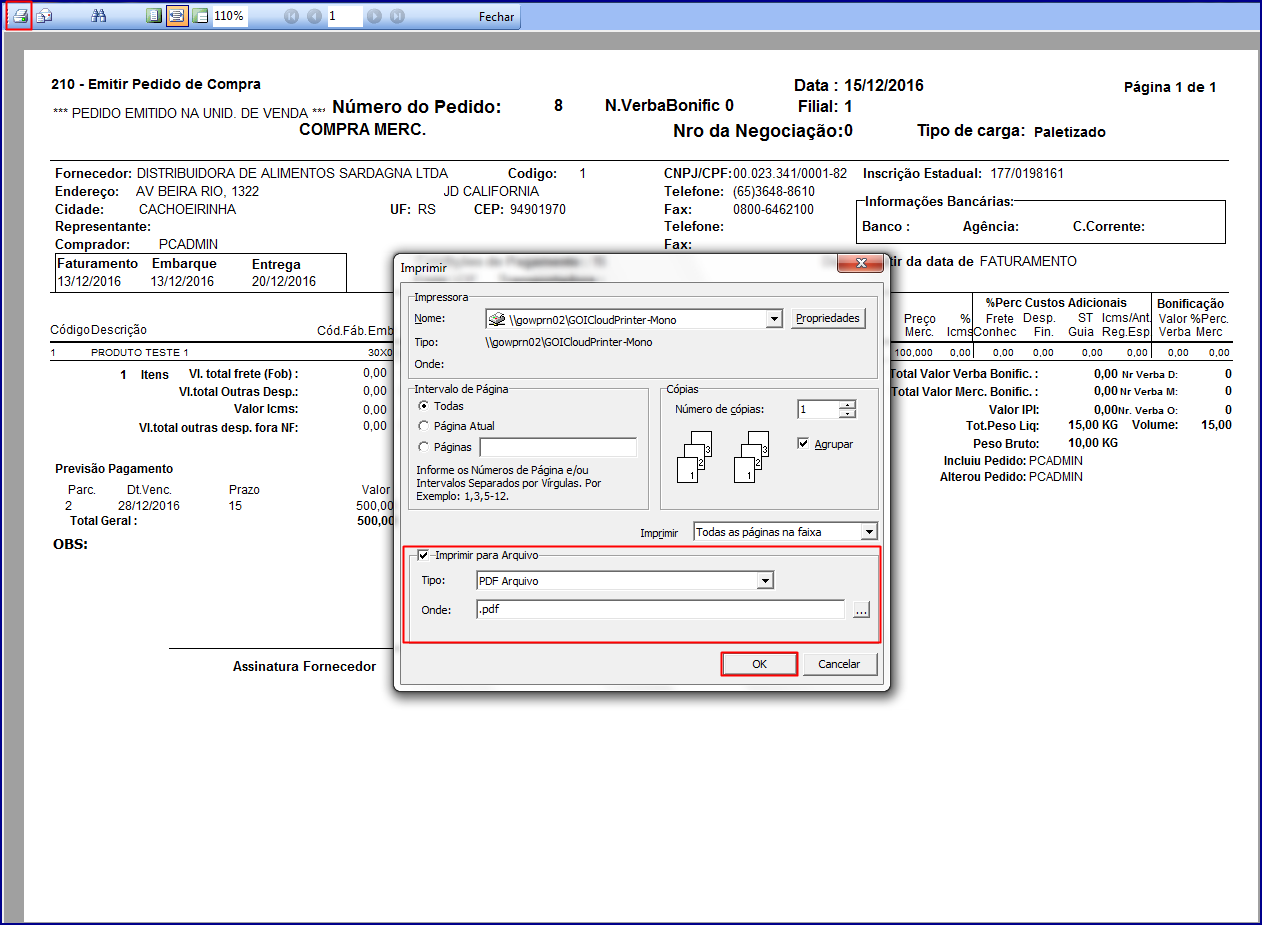The width and height of the screenshot is (1262, 925).
Task: Click the CNPJ value 00.023.341/0001-82
Action: pos(790,173)
